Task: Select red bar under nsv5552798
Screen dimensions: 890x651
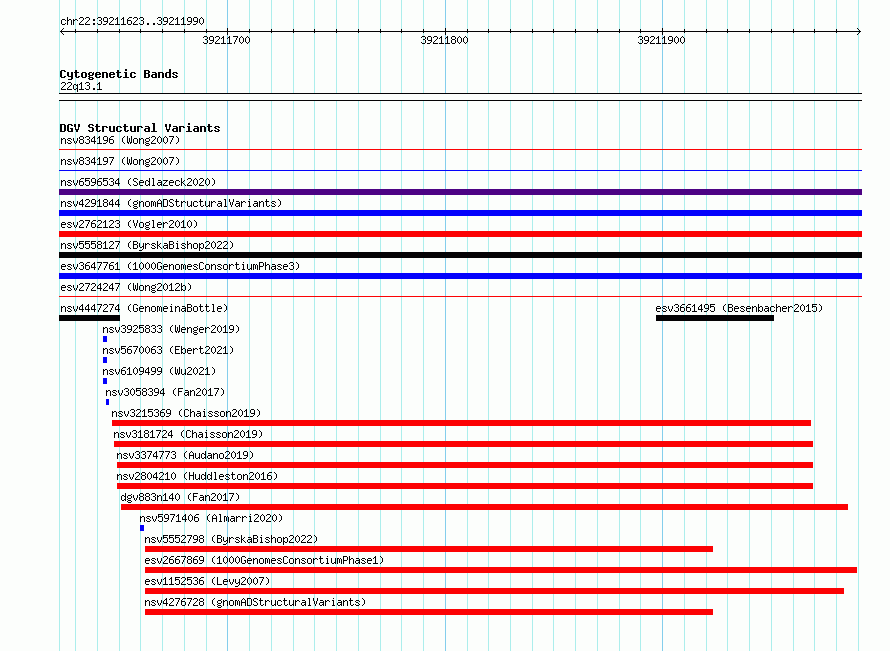Action: [x=429, y=549]
